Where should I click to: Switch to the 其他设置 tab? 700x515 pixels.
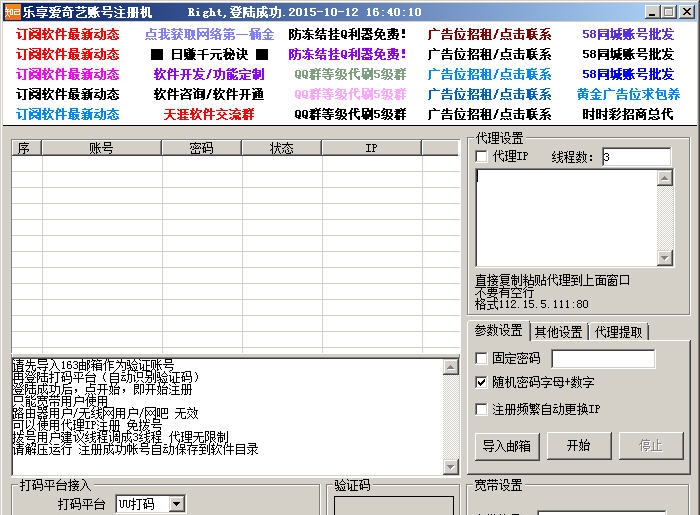click(558, 332)
